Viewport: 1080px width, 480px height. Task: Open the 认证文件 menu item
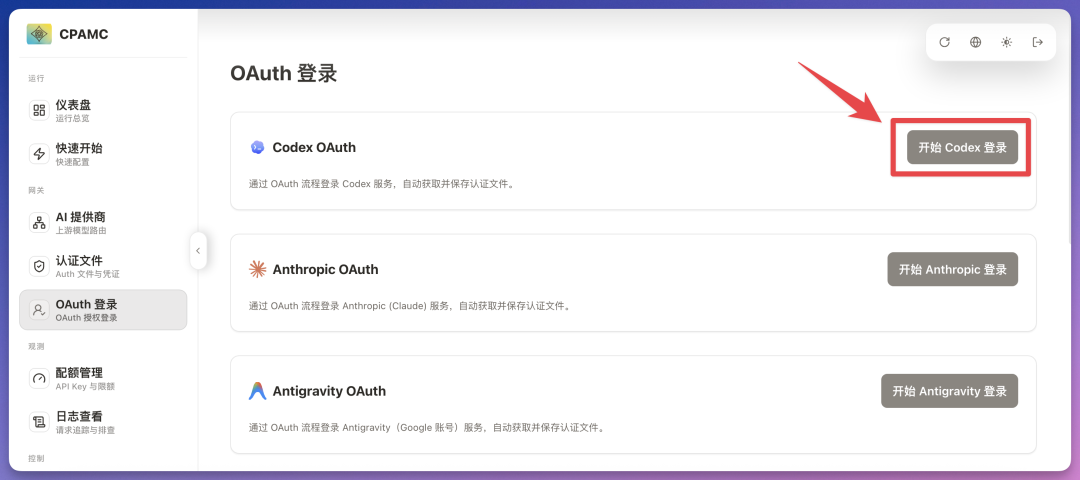click(103, 266)
